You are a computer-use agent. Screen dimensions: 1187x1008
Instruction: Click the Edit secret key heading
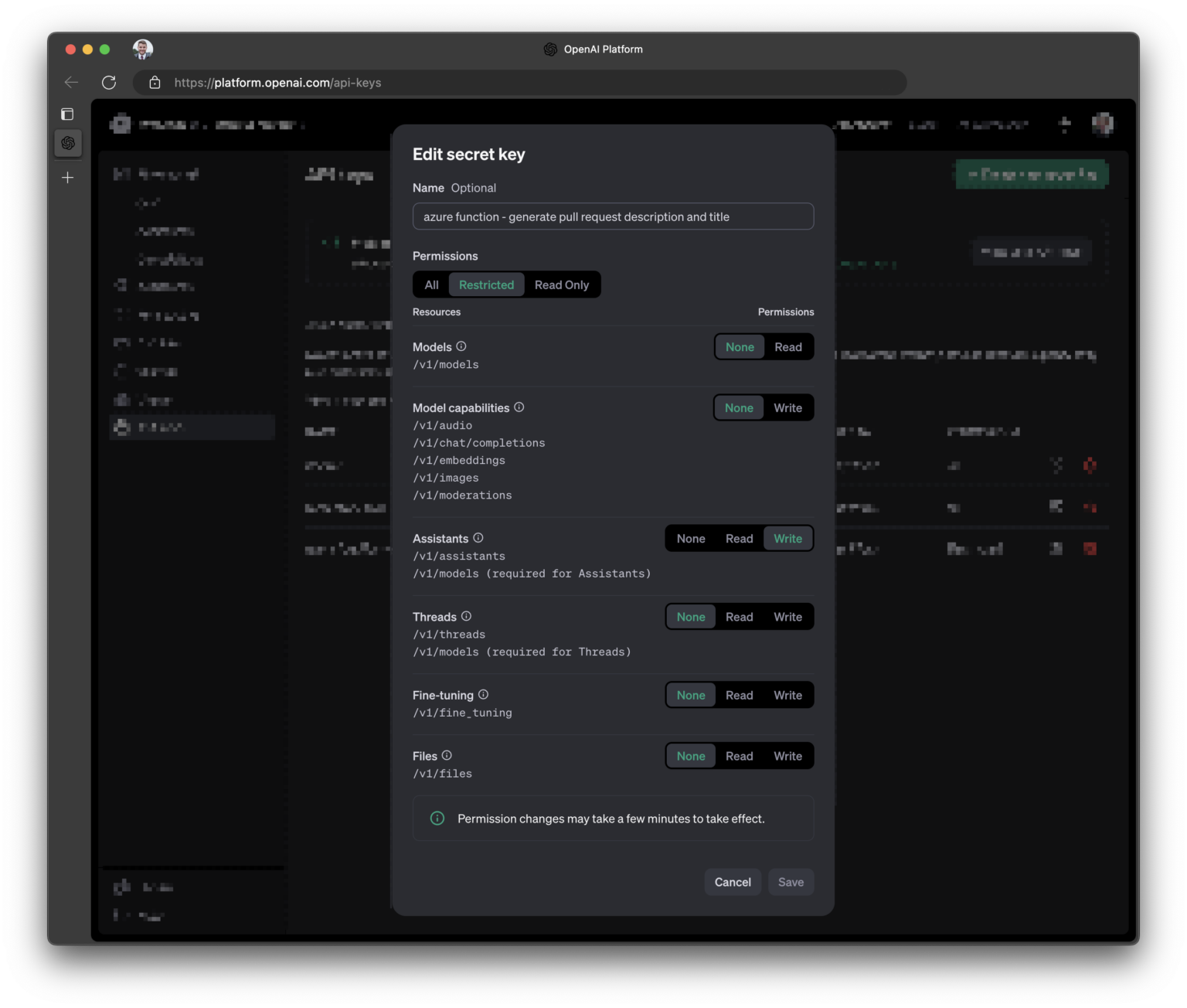469,155
